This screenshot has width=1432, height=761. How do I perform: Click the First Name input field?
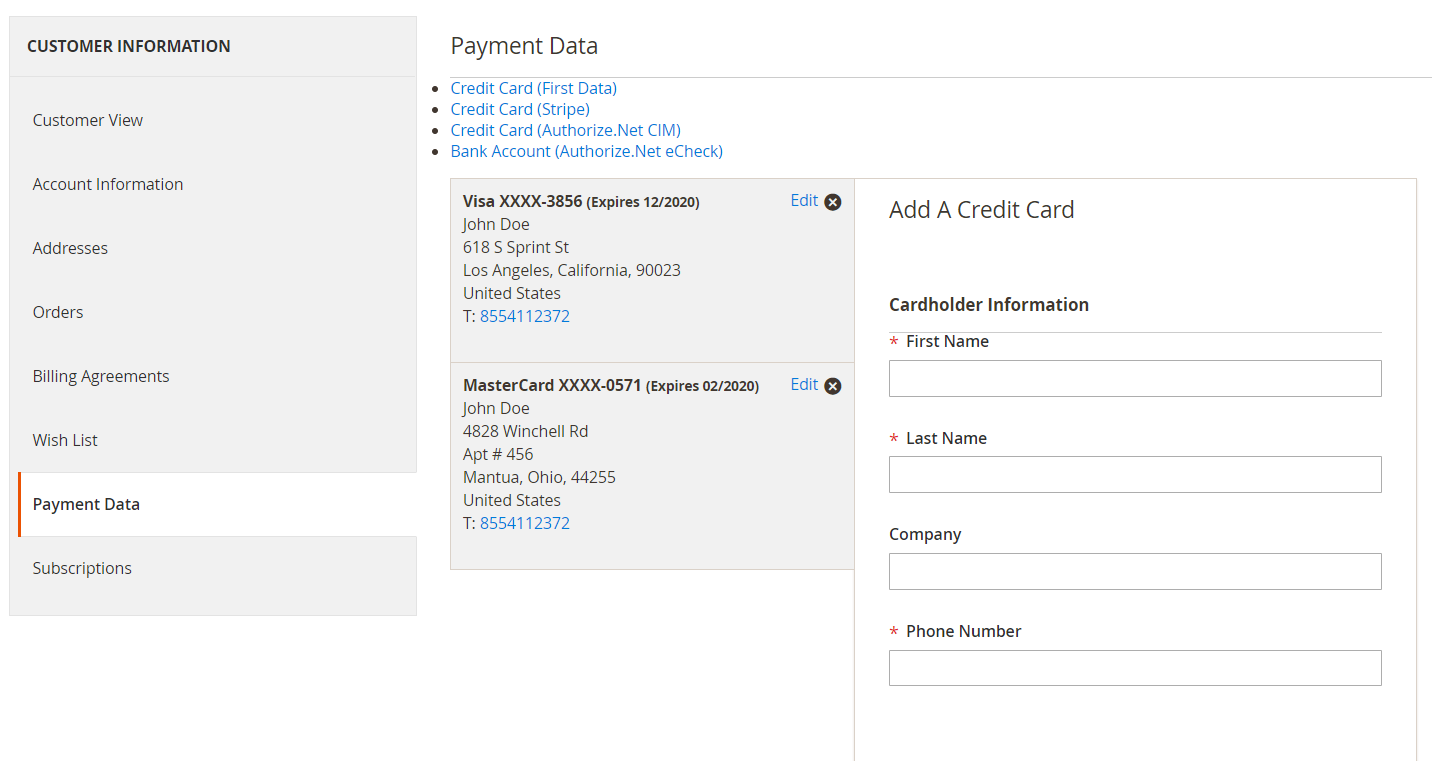coord(1135,379)
